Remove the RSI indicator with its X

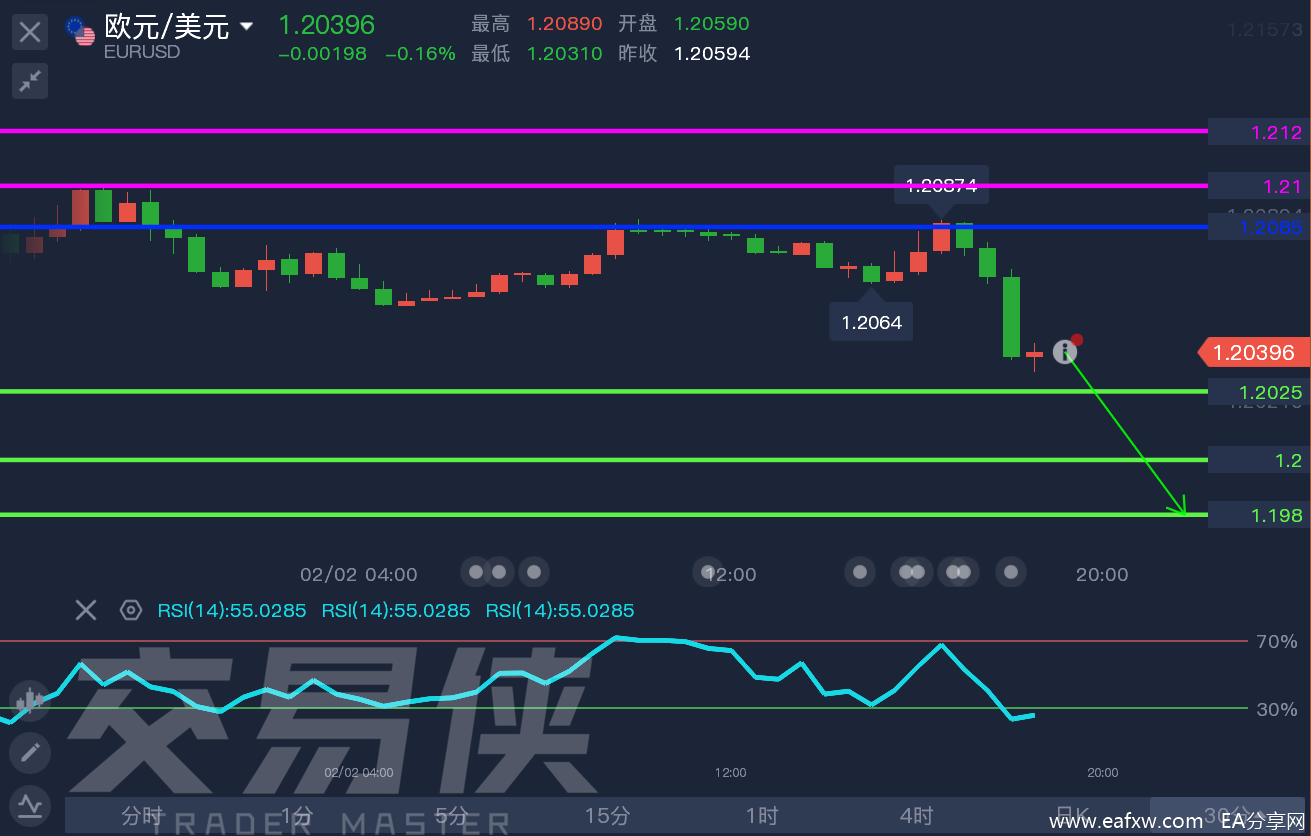(x=86, y=610)
